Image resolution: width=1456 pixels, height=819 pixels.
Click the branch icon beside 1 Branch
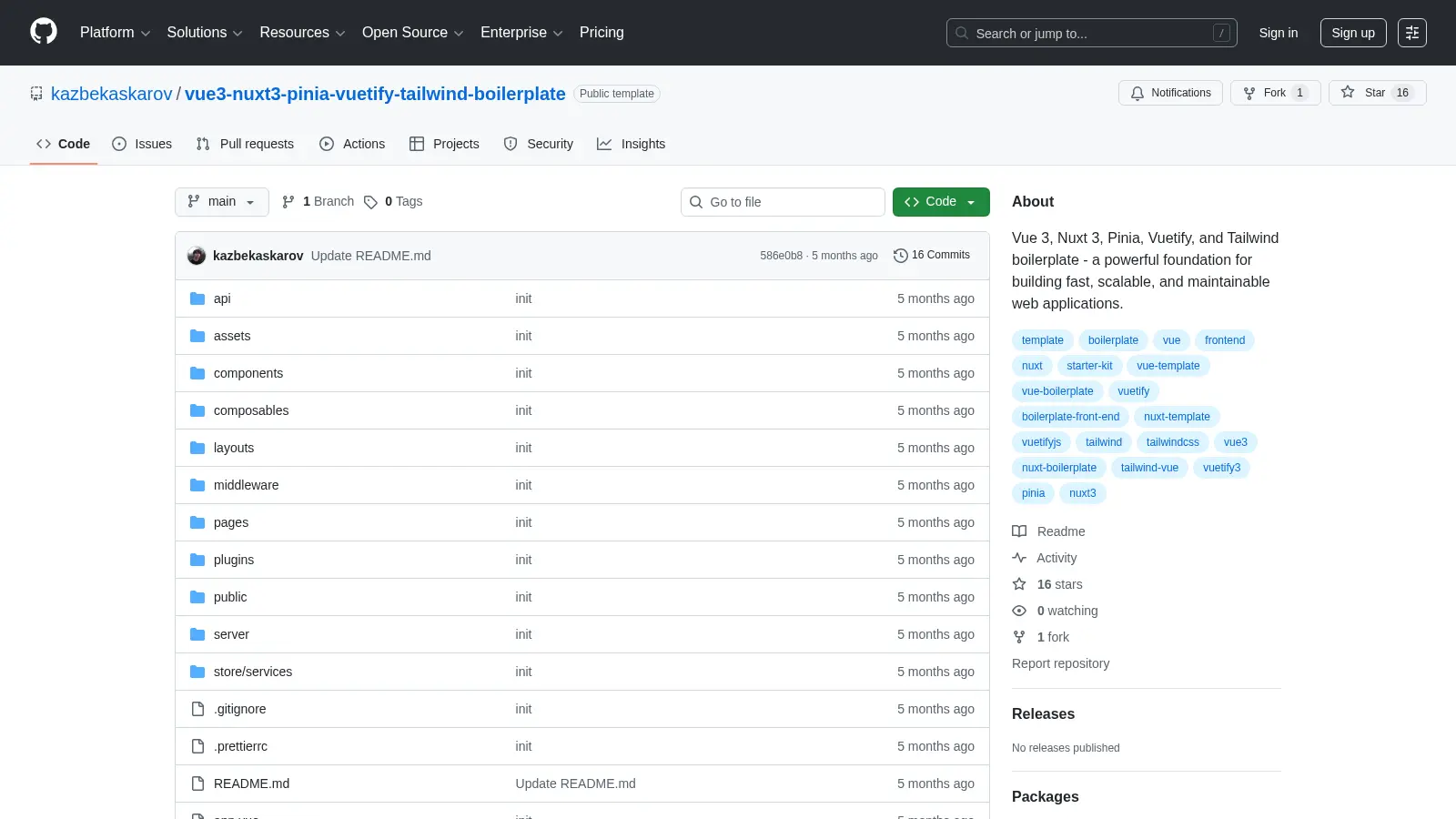[x=288, y=202]
